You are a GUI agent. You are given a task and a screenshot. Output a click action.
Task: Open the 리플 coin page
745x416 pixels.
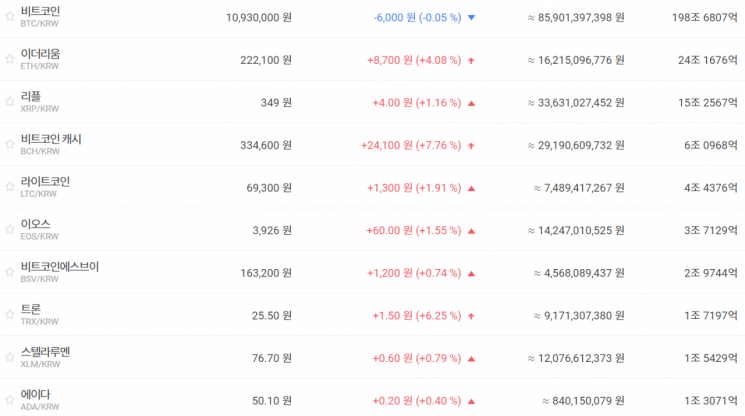30,96
